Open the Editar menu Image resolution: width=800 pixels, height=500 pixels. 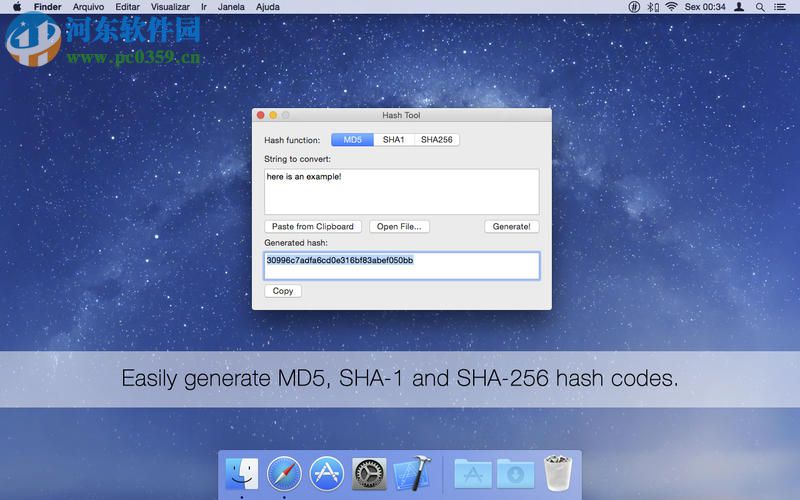pos(128,7)
